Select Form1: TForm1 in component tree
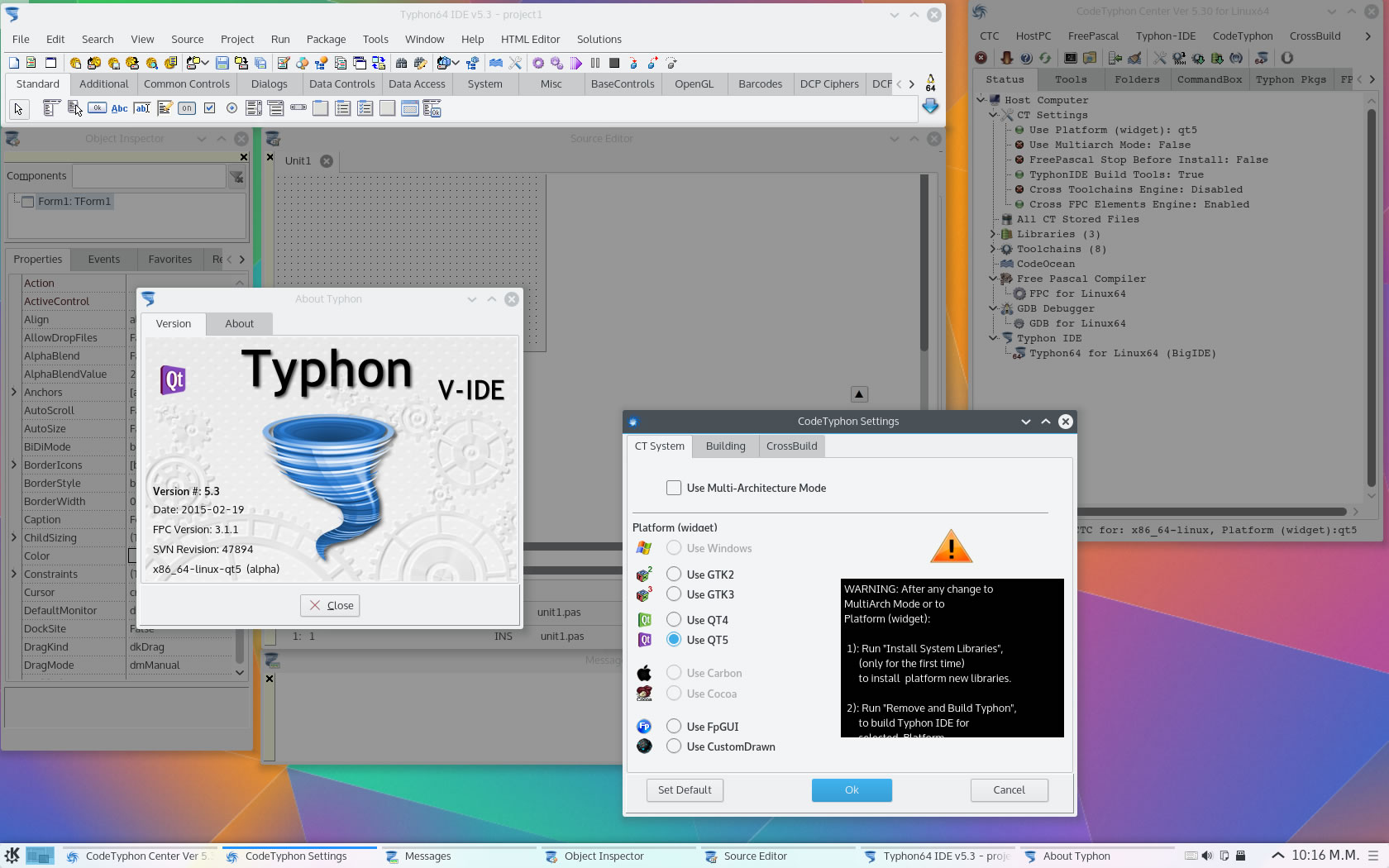This screenshot has height=868, width=1389. click(x=74, y=201)
